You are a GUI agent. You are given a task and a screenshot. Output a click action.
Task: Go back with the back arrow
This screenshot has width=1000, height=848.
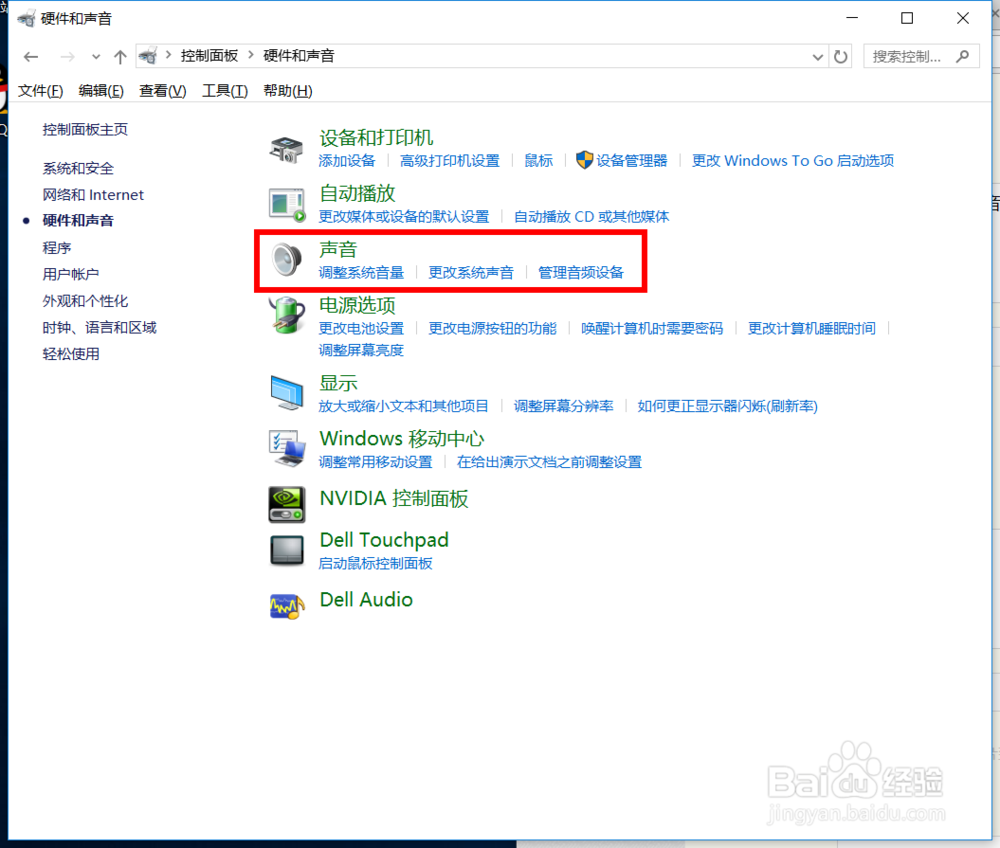31,57
